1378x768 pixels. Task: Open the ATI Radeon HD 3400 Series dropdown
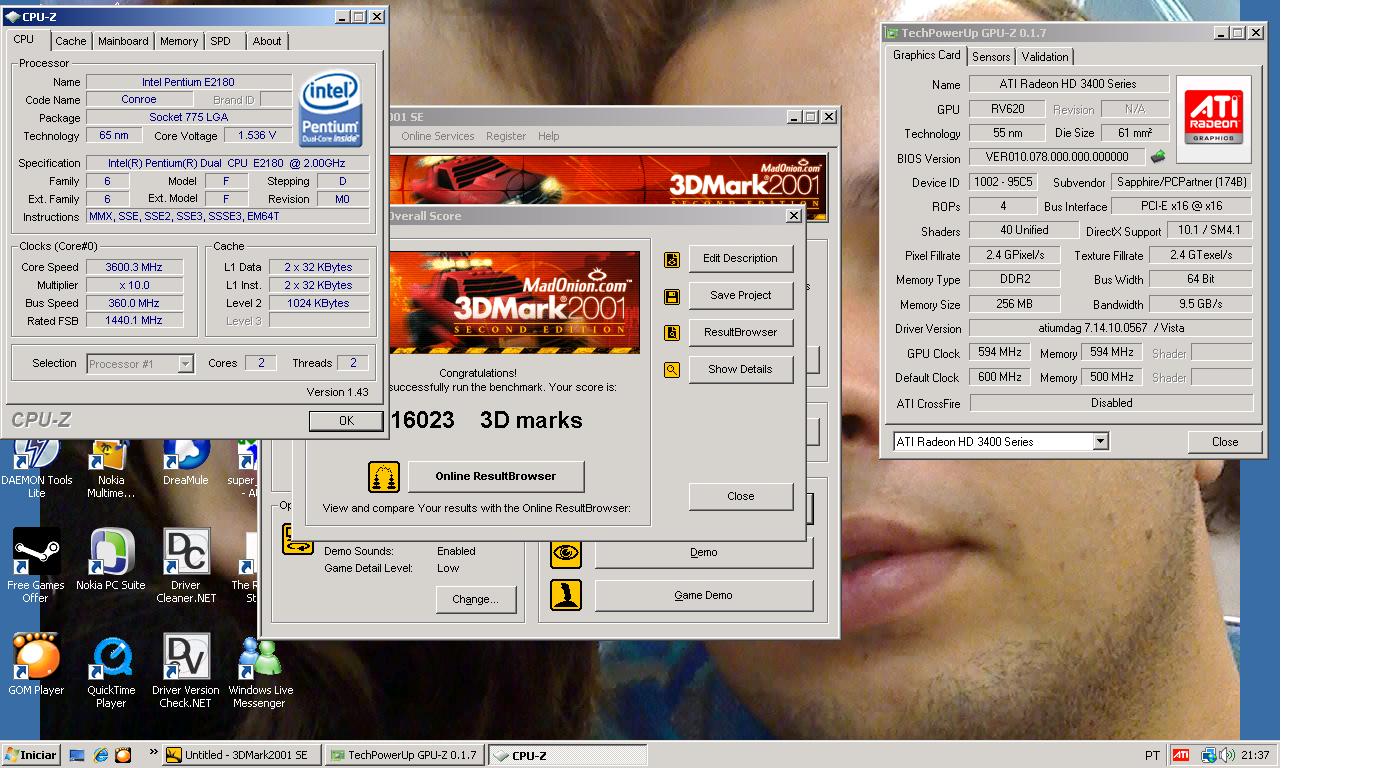pos(1100,442)
